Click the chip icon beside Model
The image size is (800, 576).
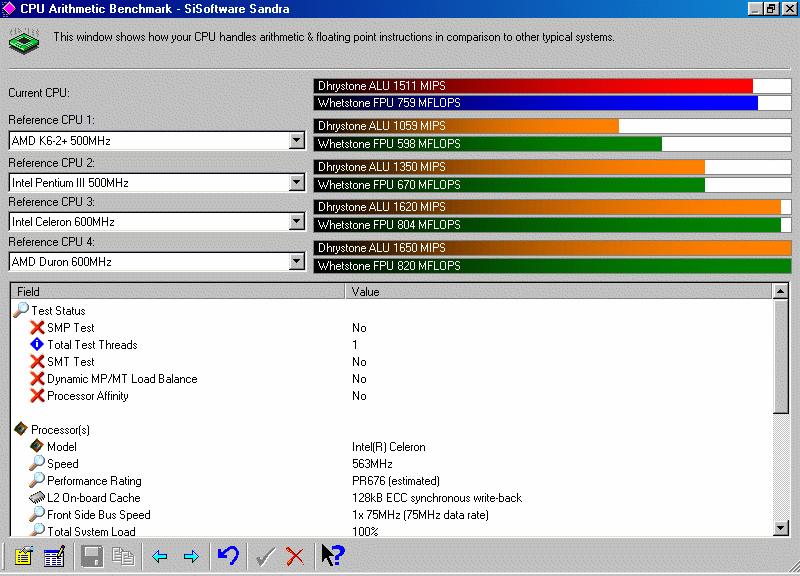37,446
